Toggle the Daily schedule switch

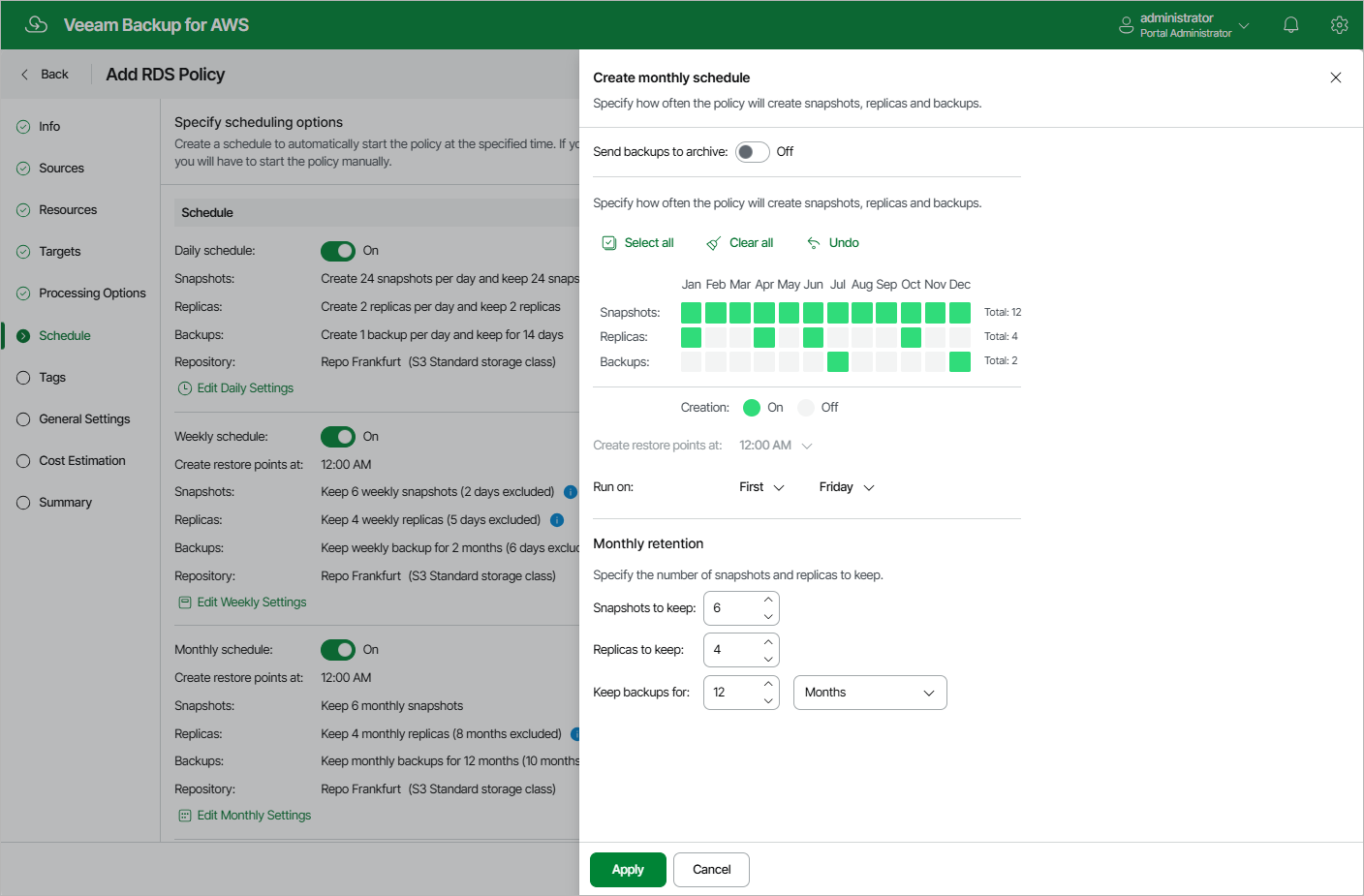coord(338,251)
